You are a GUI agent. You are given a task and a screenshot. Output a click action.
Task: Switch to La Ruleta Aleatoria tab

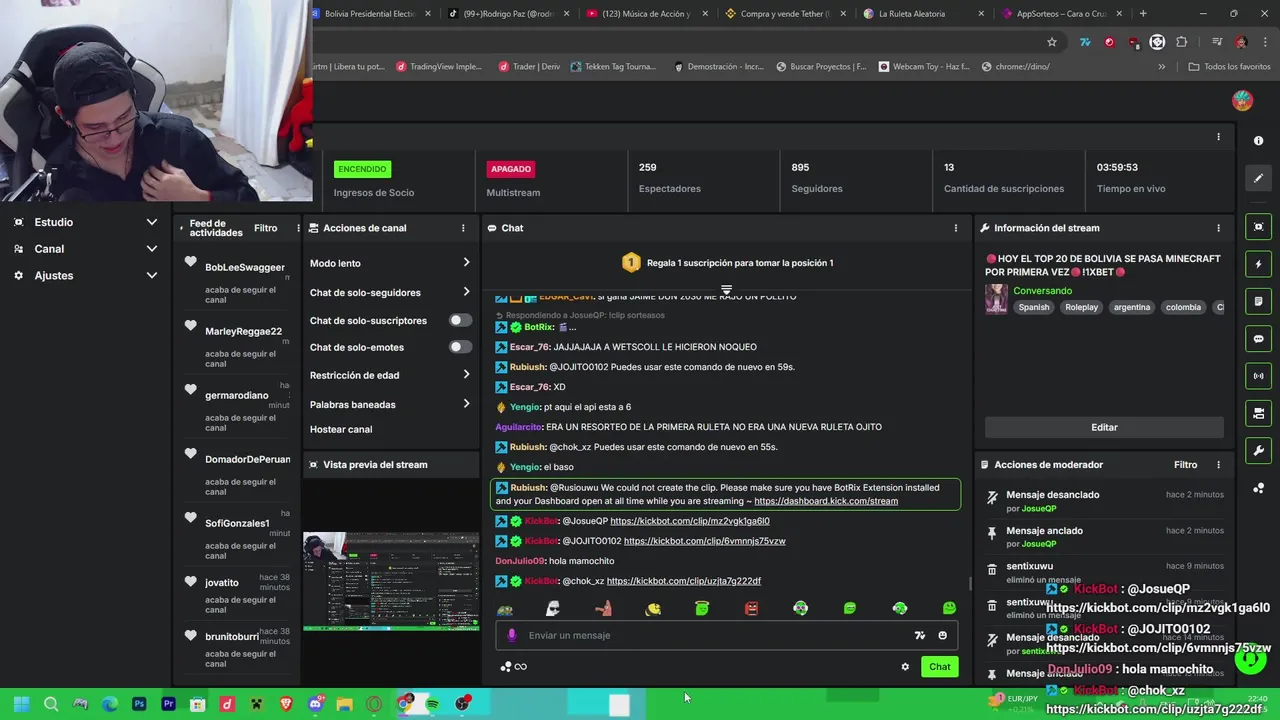click(x=920, y=14)
